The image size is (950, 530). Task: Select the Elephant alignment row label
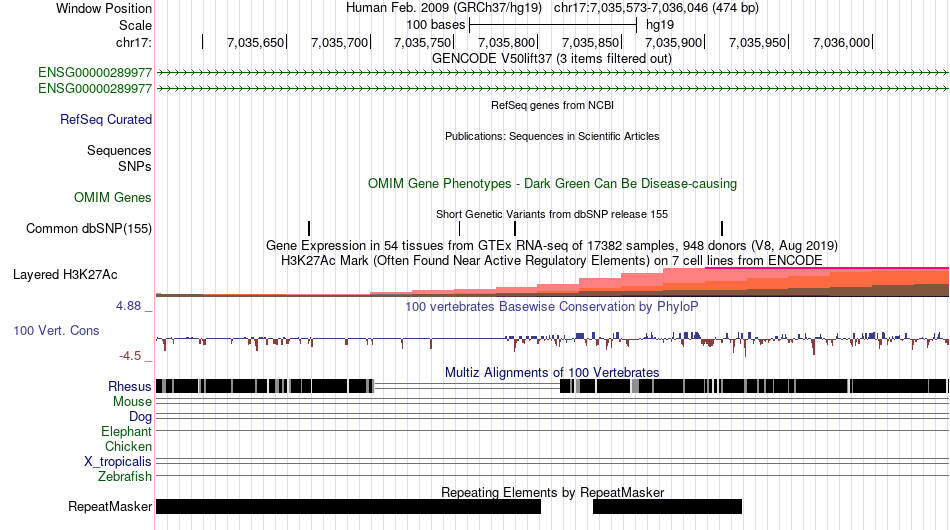click(x=126, y=432)
